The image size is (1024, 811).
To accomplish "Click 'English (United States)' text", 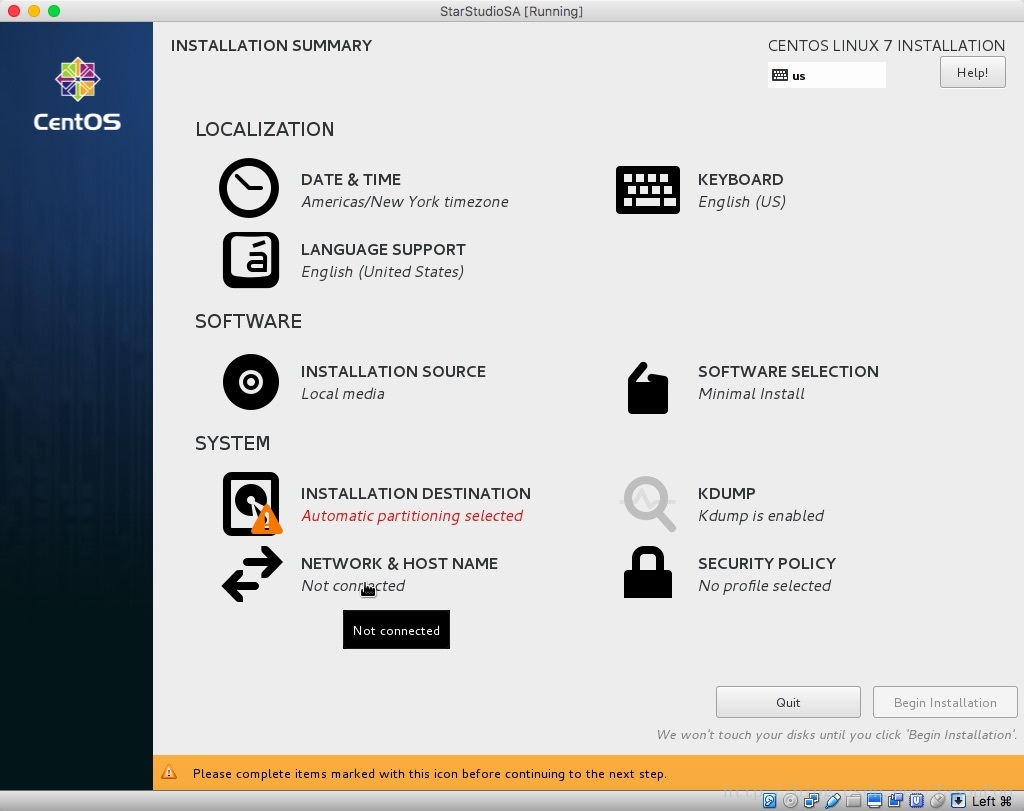I will pyautogui.click(x=383, y=272).
